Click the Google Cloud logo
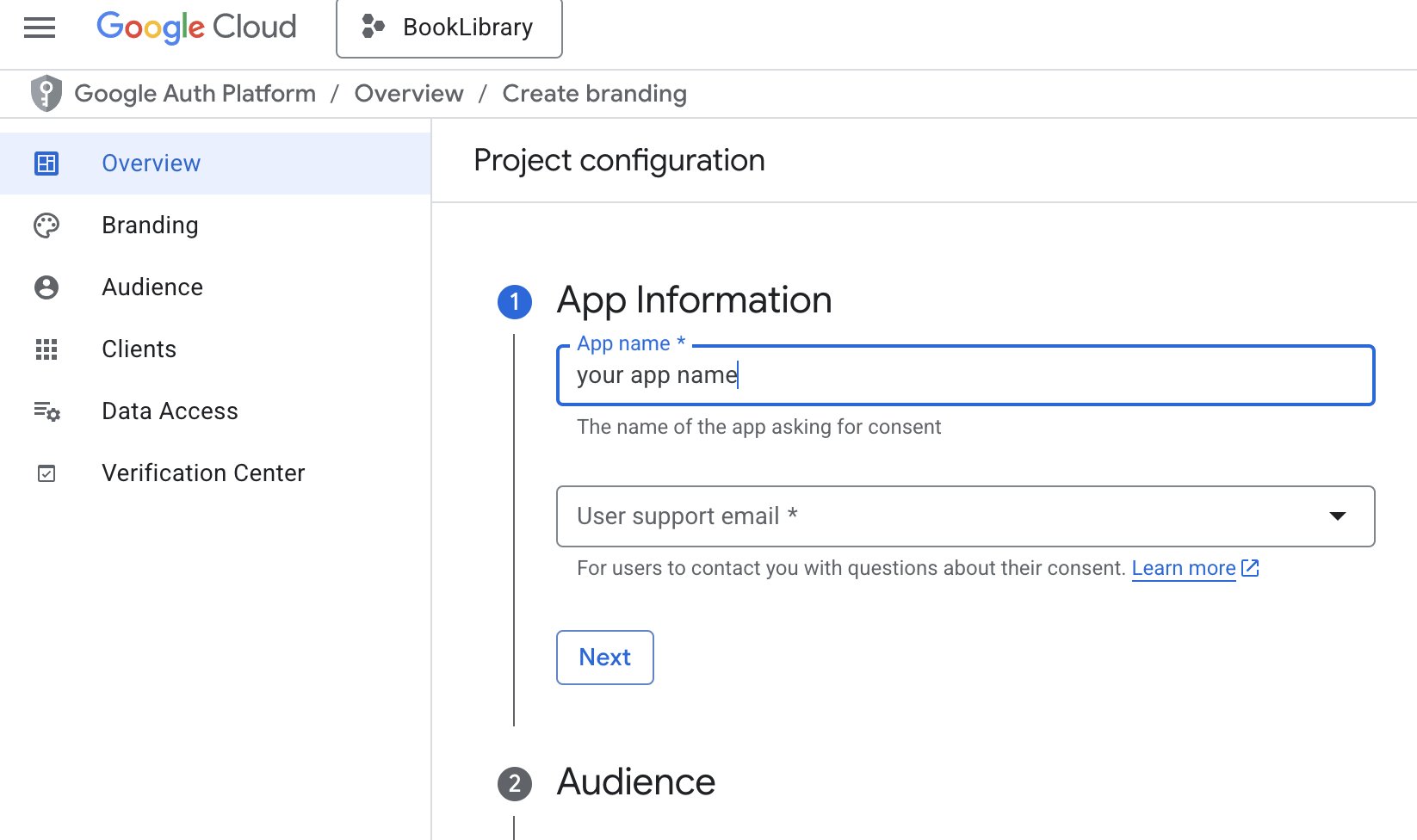Viewport: 1417px width, 840px height. 196,28
